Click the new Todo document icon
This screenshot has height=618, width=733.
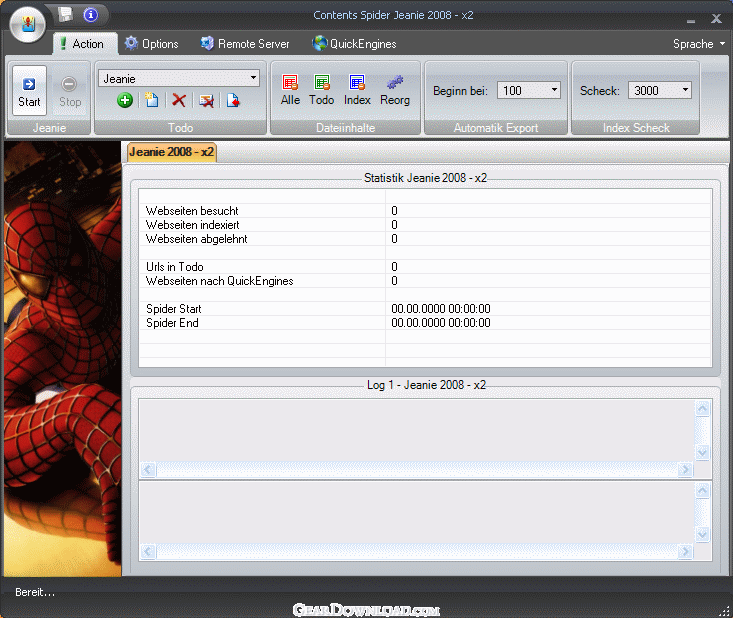(151, 100)
